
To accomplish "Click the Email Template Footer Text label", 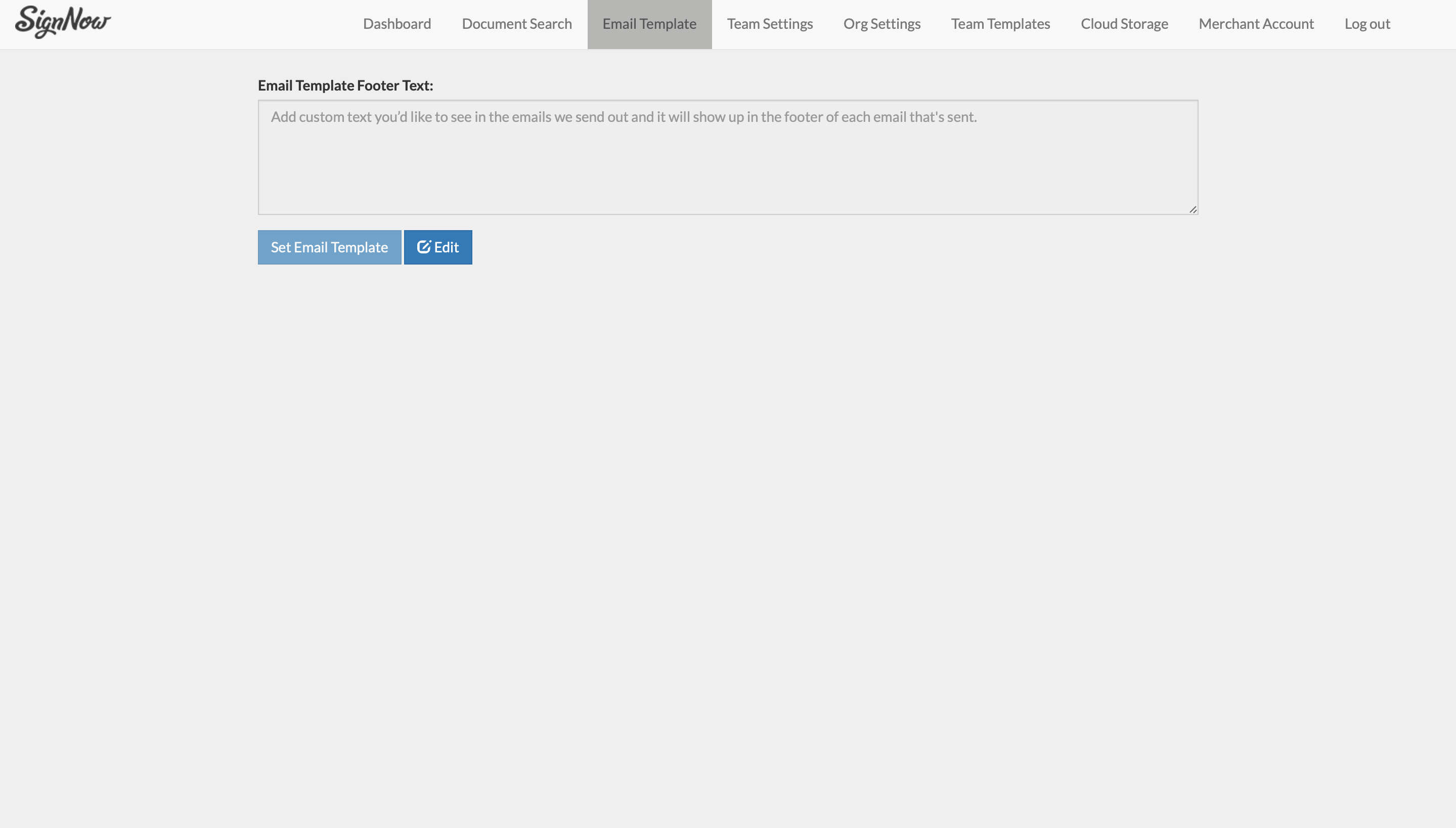I will click(x=345, y=85).
